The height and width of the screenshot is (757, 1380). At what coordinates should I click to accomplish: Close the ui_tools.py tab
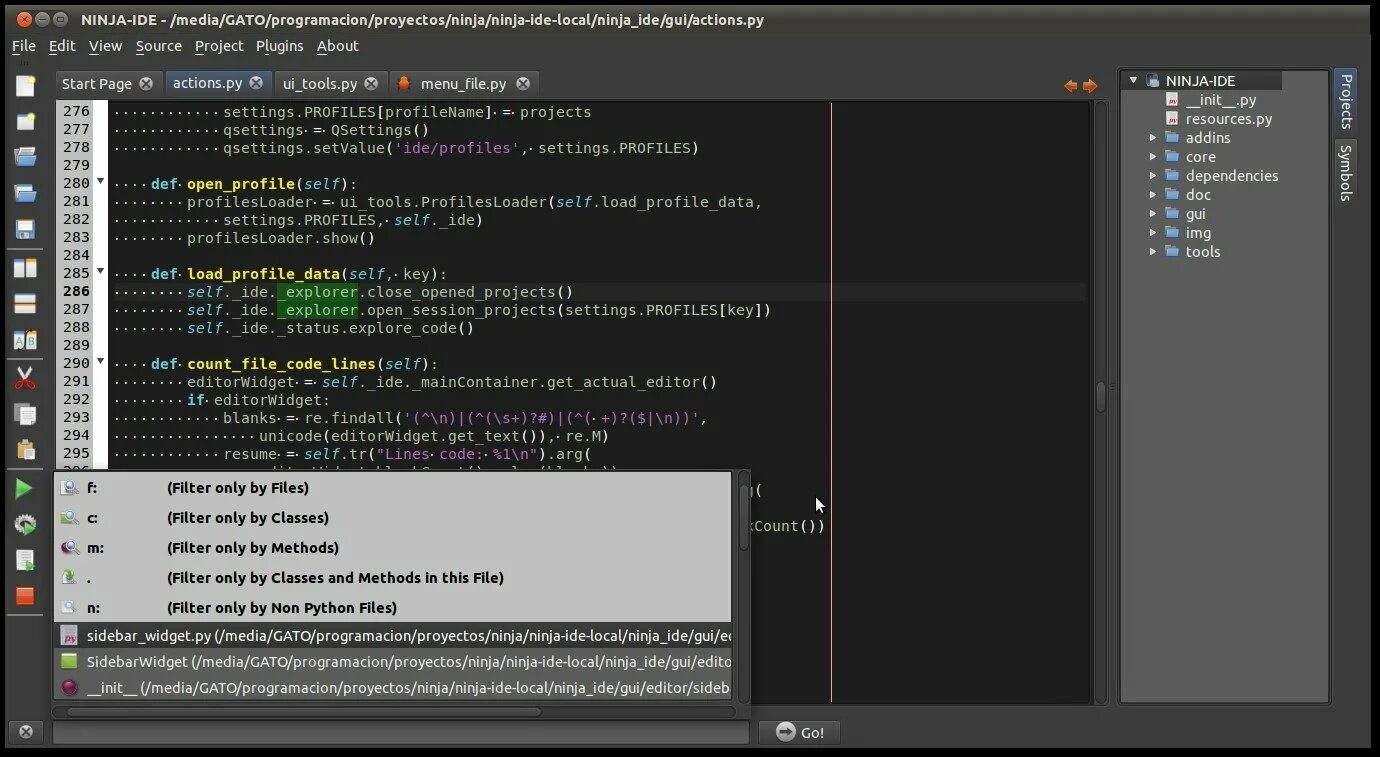(371, 84)
